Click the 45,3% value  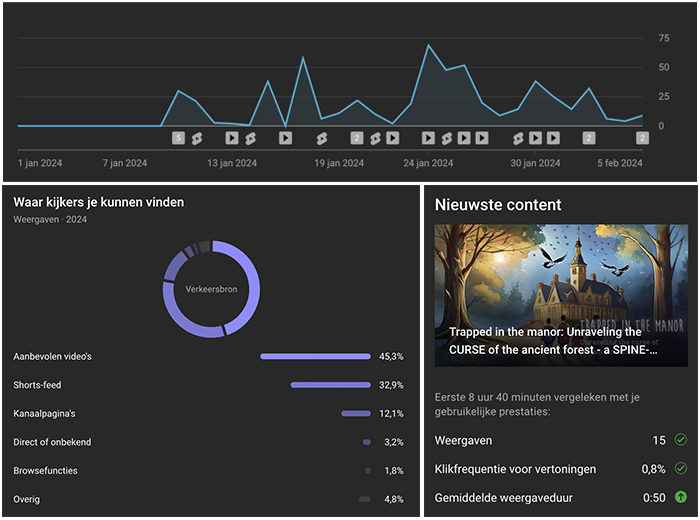click(x=391, y=357)
